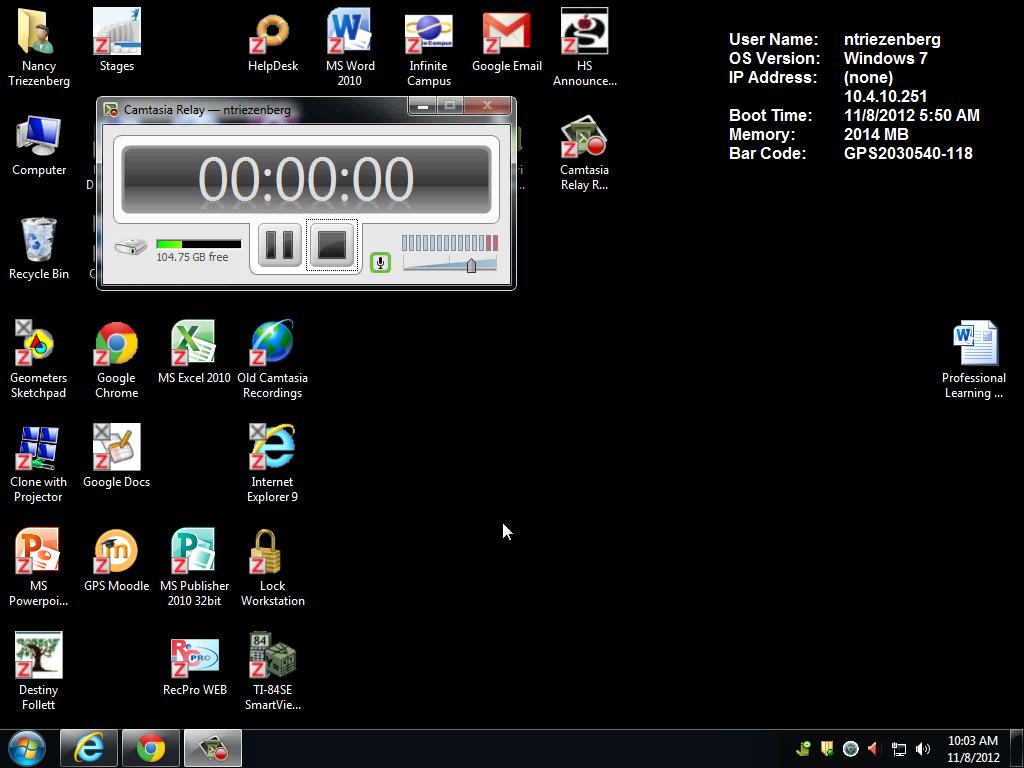Minimize the Camtasia Relay window

click(x=423, y=106)
